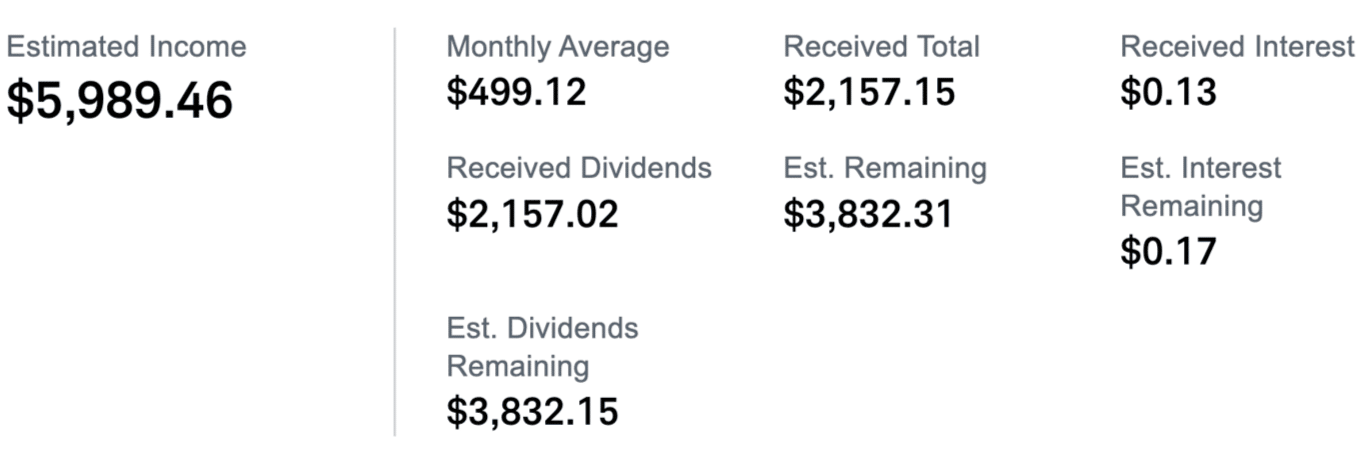Select the $3,832.31 estimated remaining value
Viewport: 1370px width, 462px height.
click(x=868, y=214)
